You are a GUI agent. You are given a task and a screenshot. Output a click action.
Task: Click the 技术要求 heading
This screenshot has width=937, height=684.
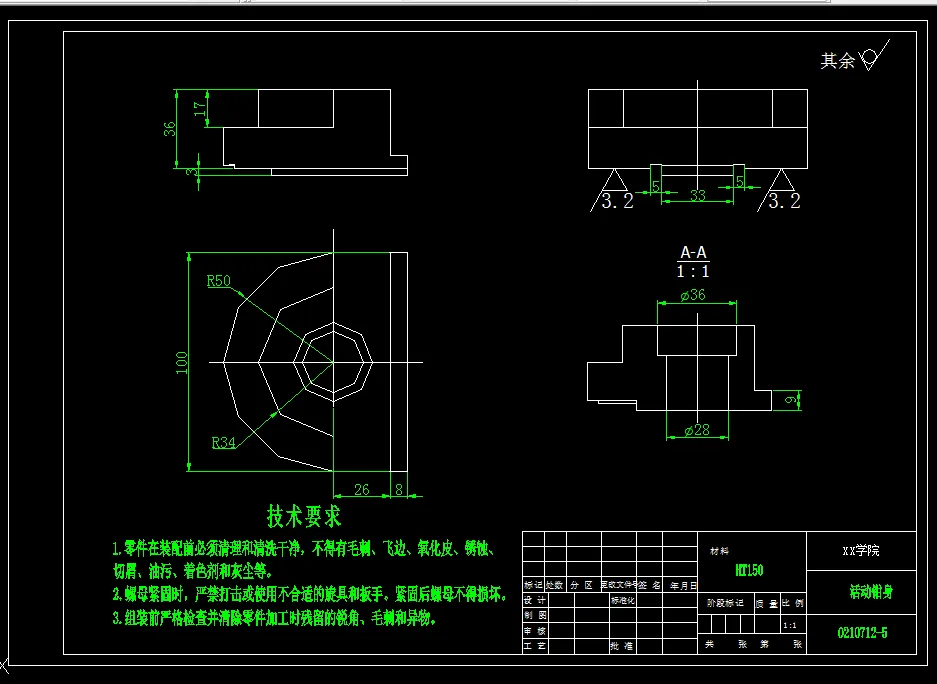point(304,517)
